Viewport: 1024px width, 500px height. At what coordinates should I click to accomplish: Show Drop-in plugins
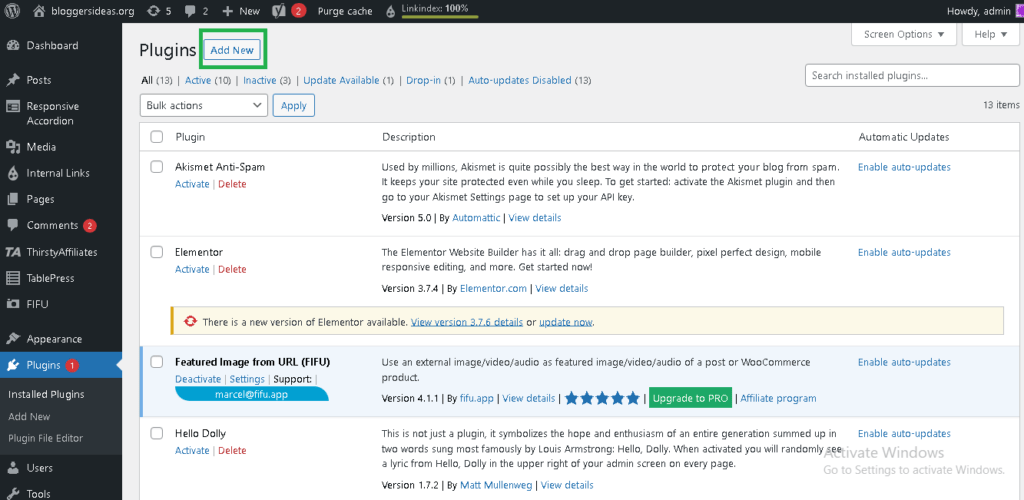[x=424, y=80]
